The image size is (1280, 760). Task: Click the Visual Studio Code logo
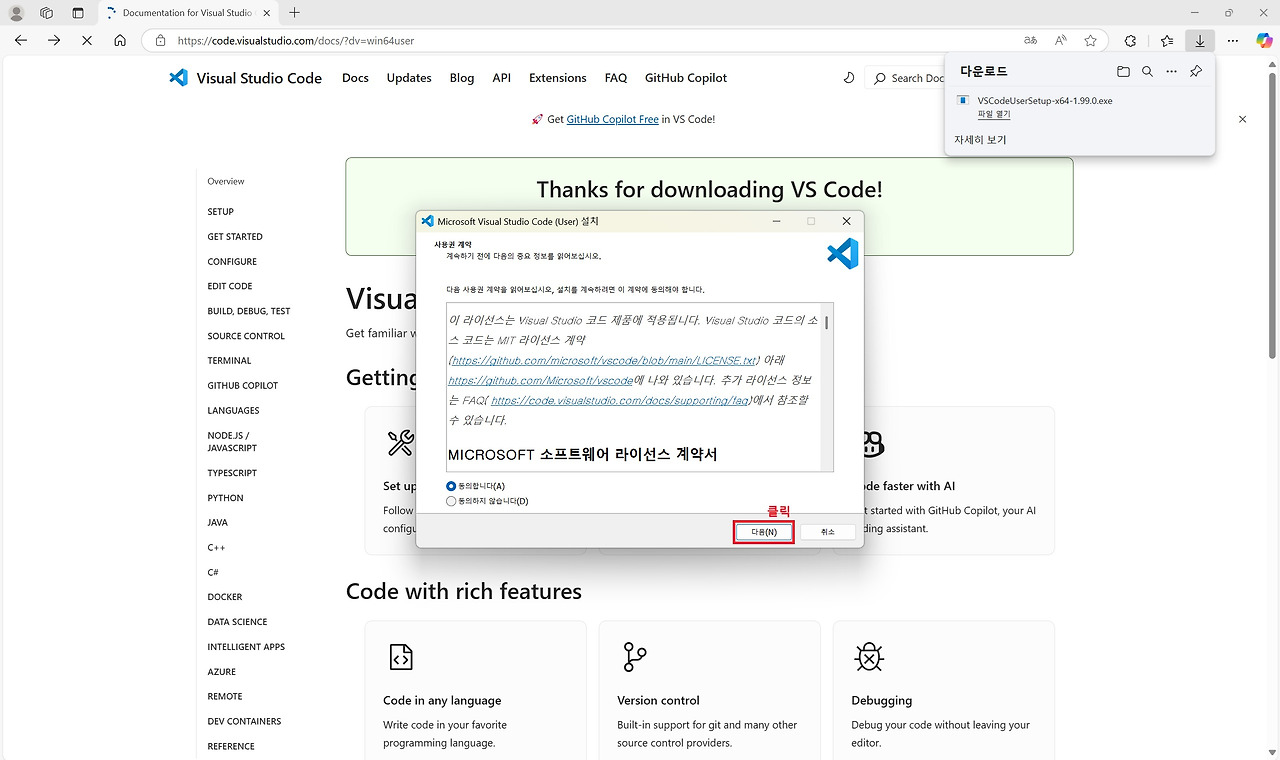pos(178,77)
